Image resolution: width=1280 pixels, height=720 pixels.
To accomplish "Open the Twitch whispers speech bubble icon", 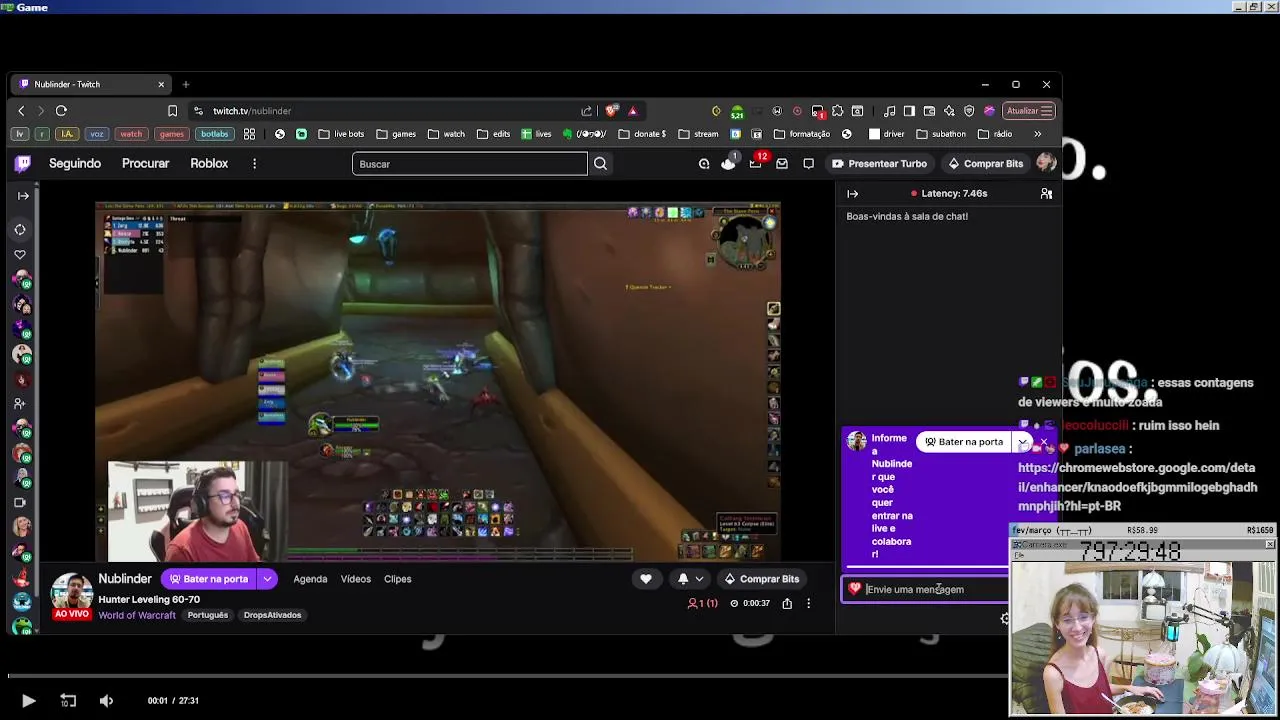I will coord(808,163).
